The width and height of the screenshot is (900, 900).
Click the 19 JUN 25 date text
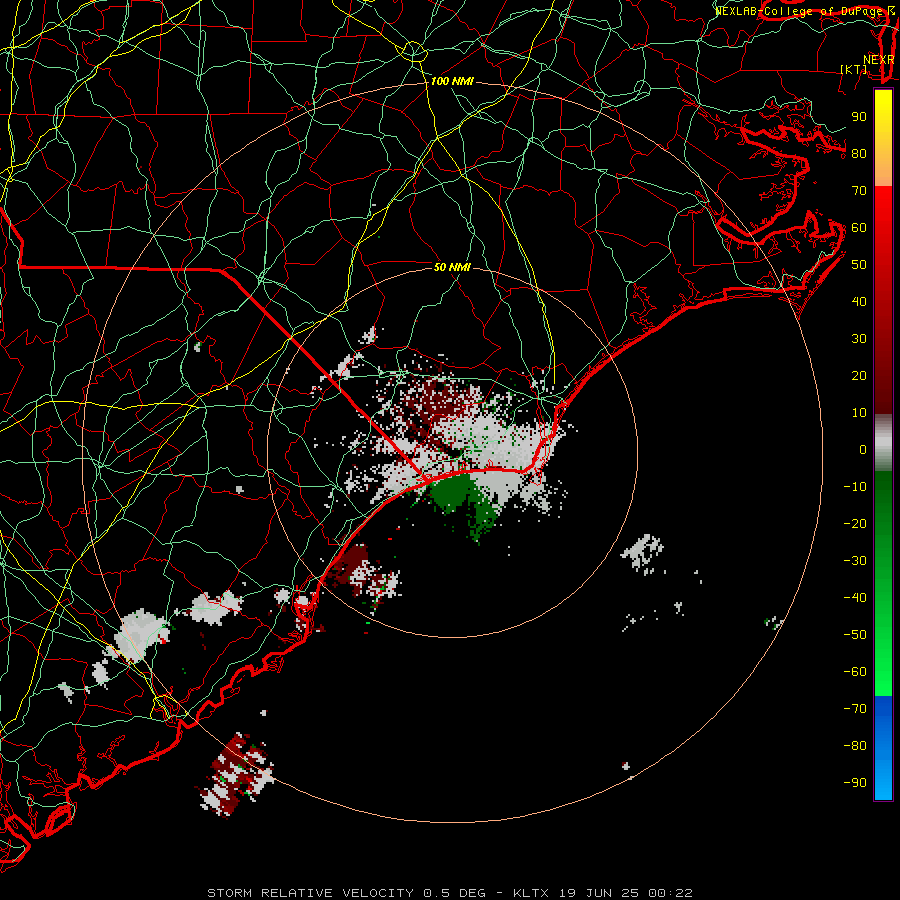599,893
